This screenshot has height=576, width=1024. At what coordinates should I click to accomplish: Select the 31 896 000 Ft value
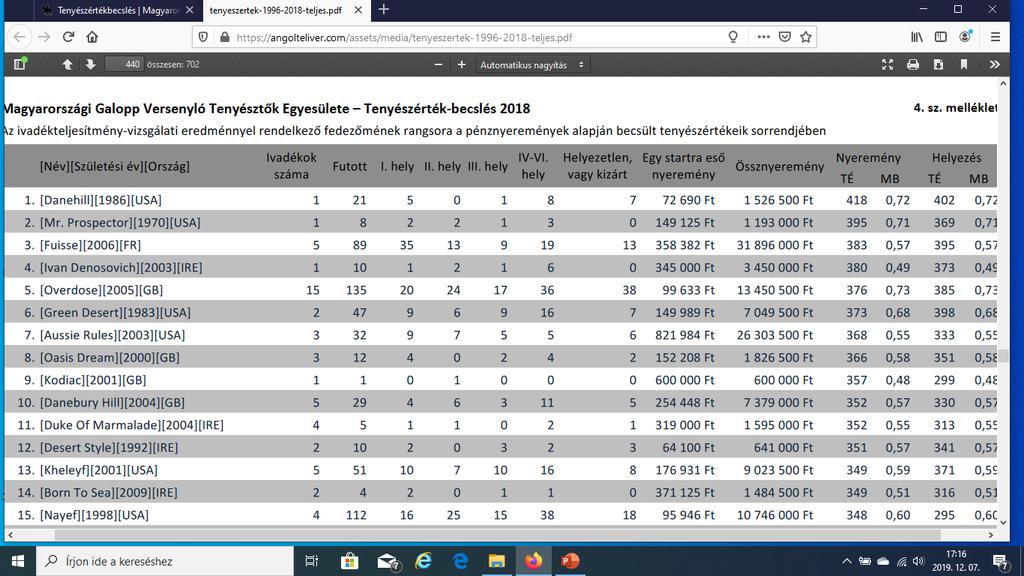click(x=775, y=245)
